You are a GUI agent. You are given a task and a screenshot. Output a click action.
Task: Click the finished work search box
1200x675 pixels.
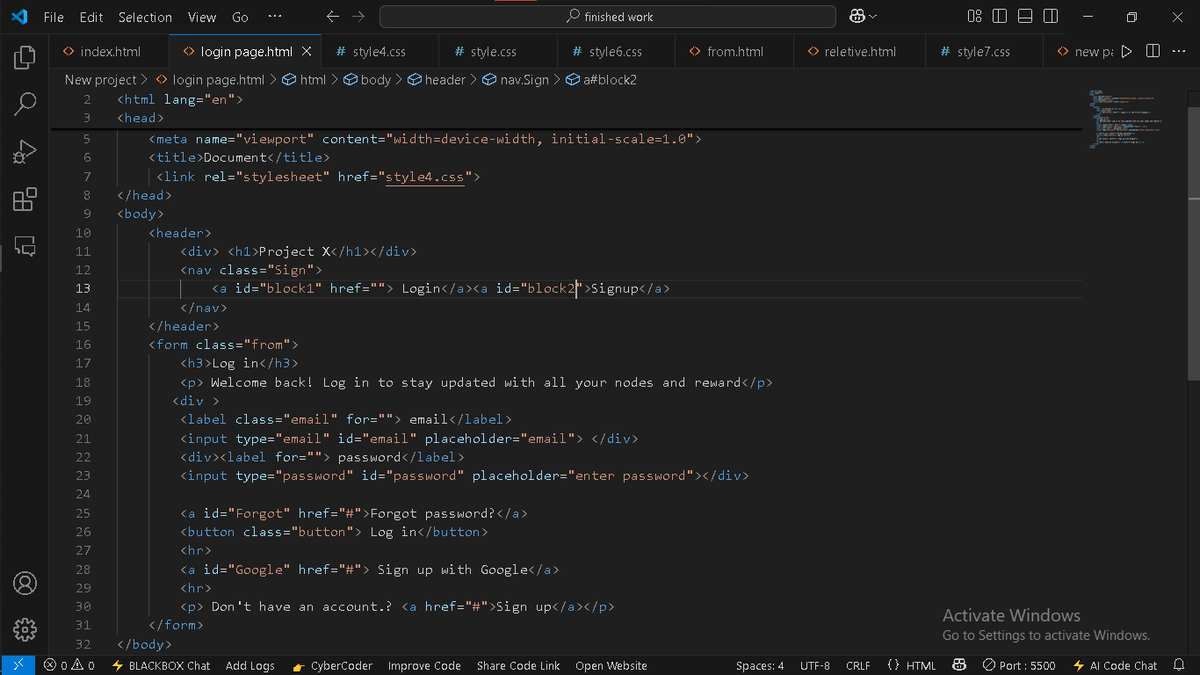click(x=608, y=17)
